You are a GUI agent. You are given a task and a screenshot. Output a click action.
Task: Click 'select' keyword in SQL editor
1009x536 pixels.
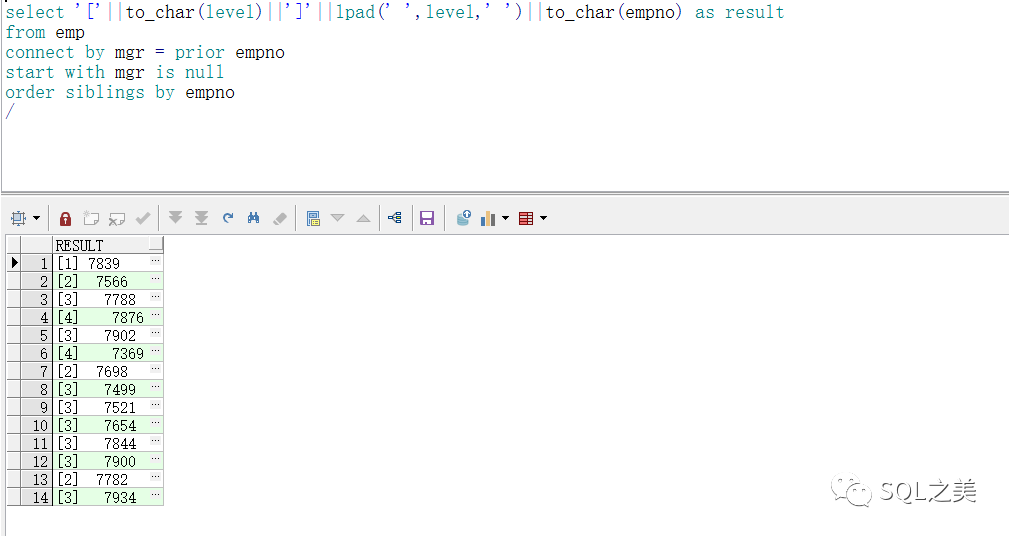pos(35,12)
